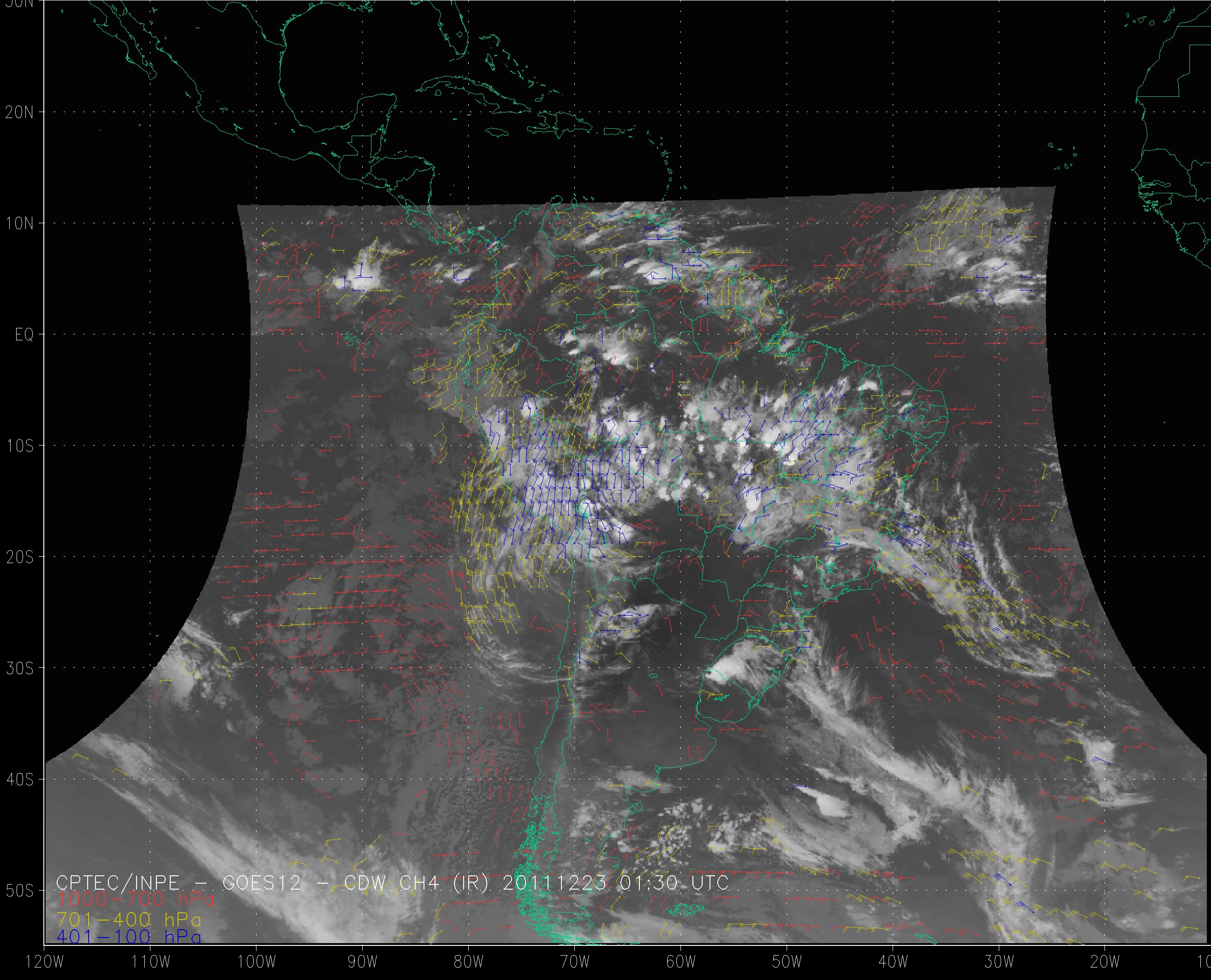Image resolution: width=1211 pixels, height=980 pixels.
Task: Click the 70W longitude axis label
Action: click(575, 962)
